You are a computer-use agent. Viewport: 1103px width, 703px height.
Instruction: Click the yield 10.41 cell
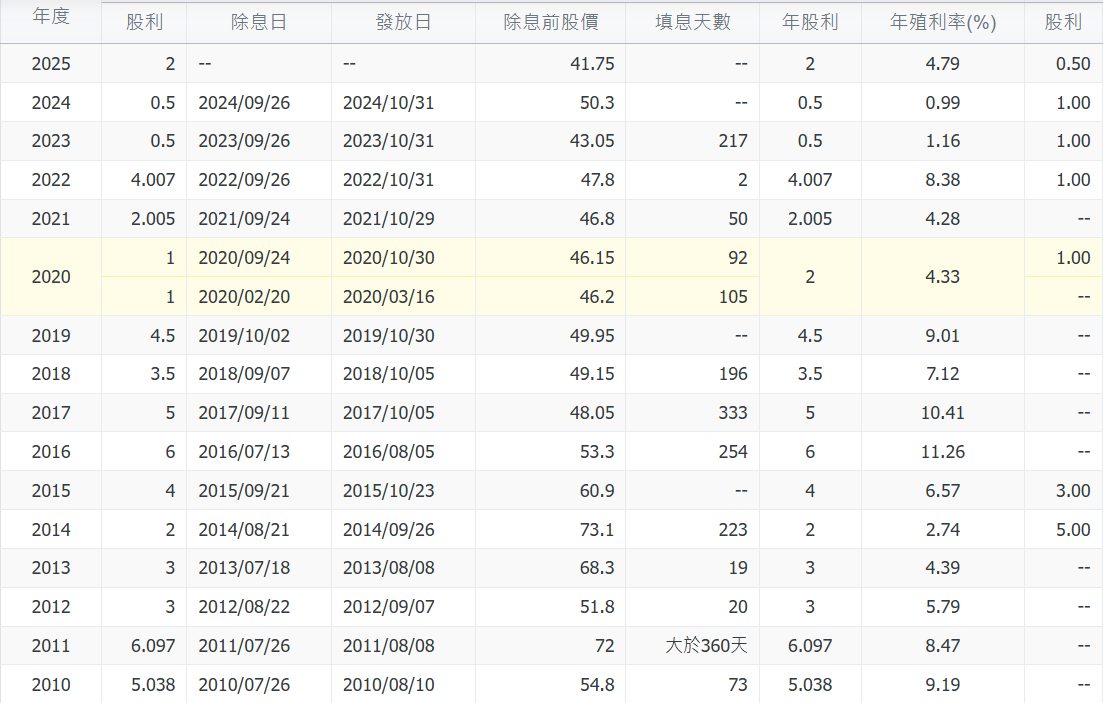943,413
